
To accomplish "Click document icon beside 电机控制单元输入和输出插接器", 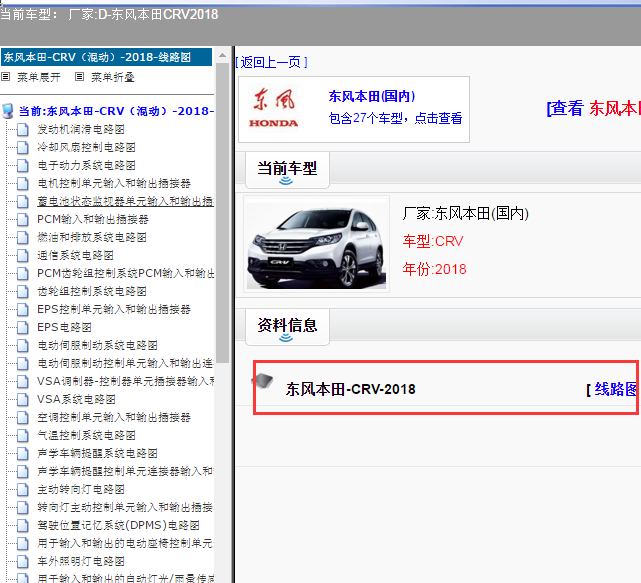I will (x=23, y=184).
